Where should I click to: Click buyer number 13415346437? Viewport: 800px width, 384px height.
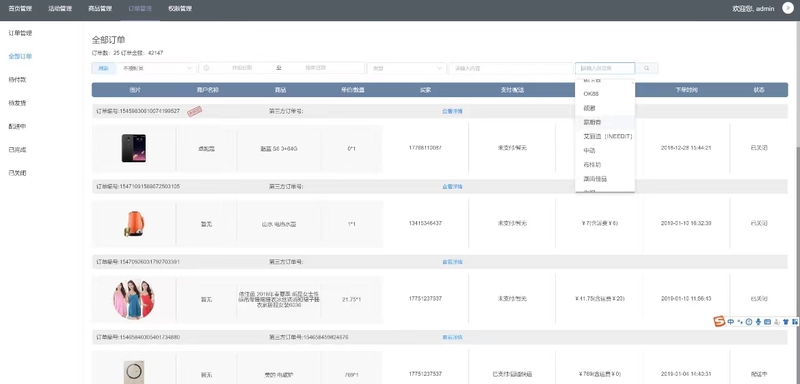click(425, 223)
